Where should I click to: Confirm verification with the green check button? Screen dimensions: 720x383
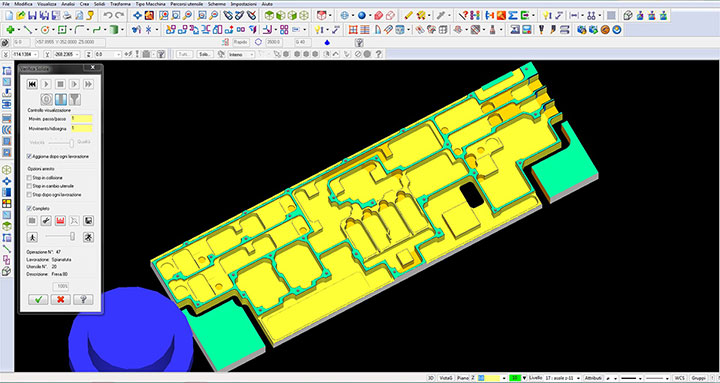38,299
